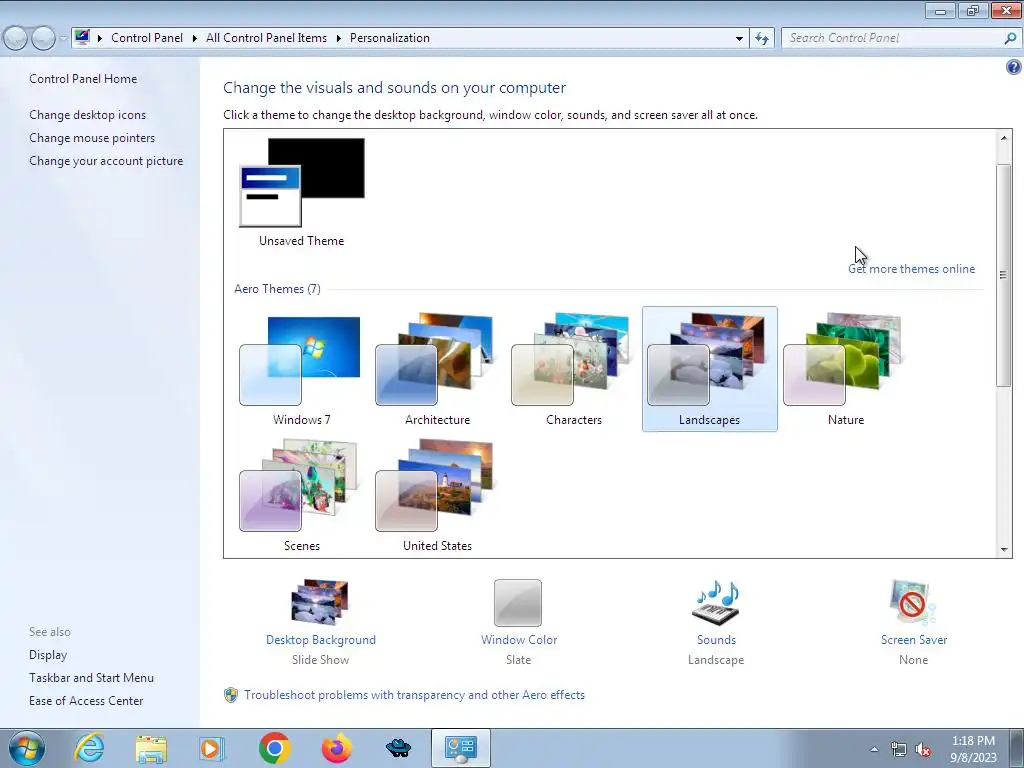Open the hat-and-glasses taskbar app
1024x768 pixels.
click(x=398, y=748)
